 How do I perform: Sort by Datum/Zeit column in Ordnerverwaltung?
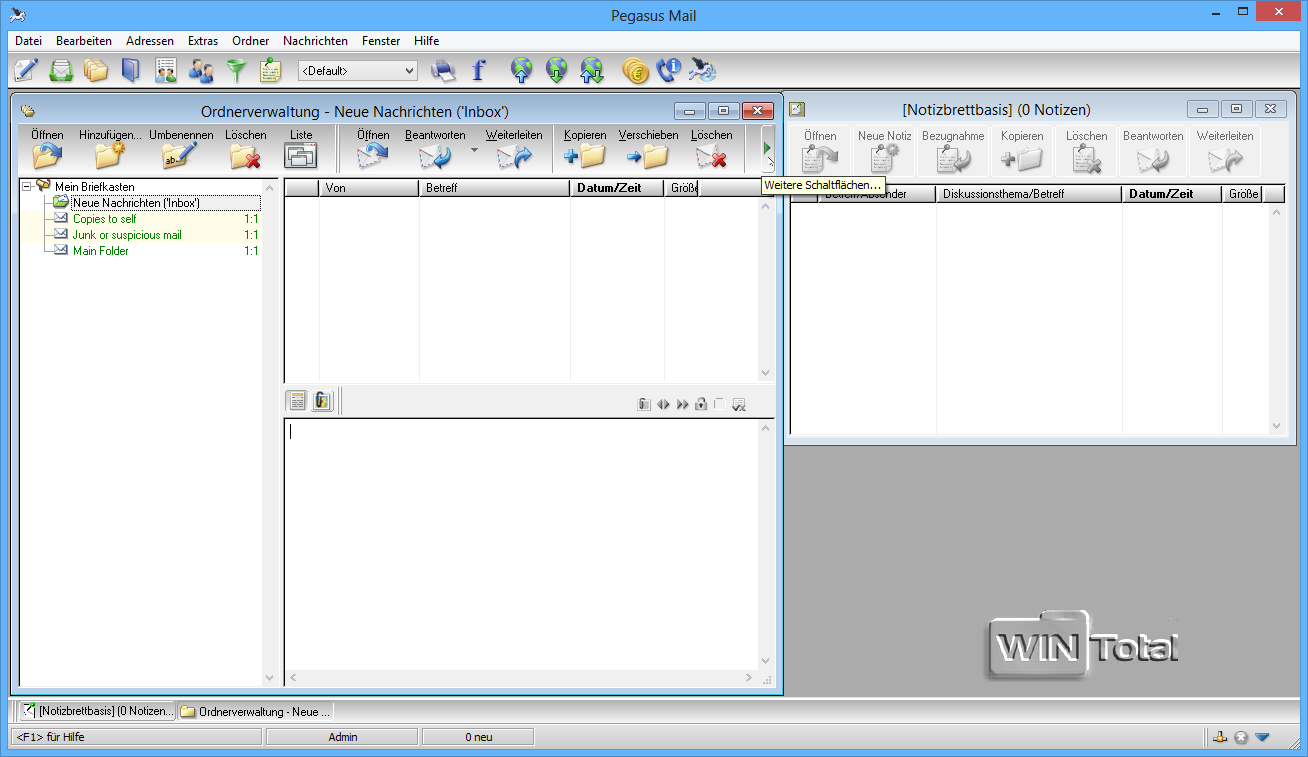(x=618, y=188)
